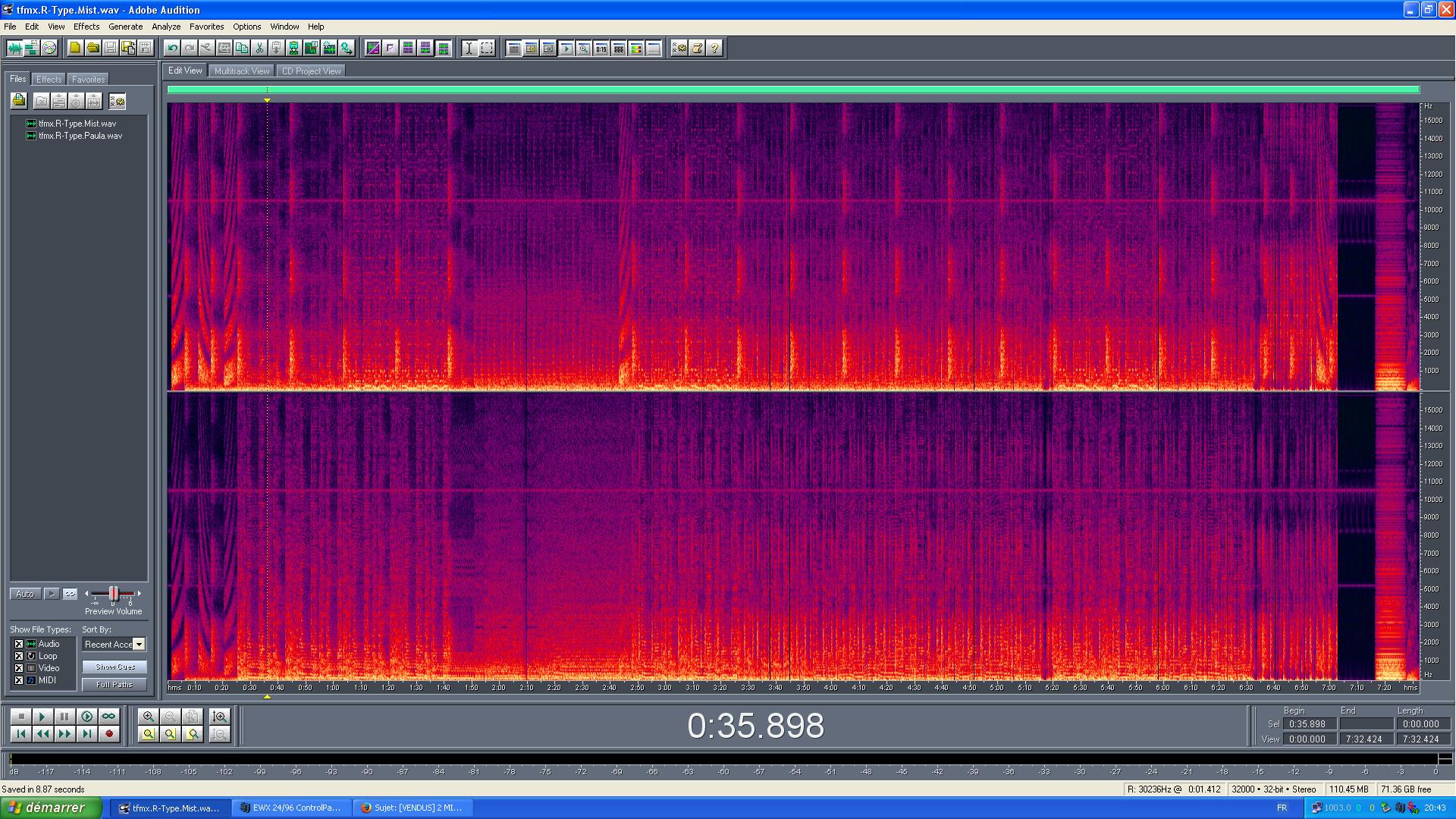The image size is (1456, 819).
Task: Rewind the playback cursor
Action: (42, 734)
